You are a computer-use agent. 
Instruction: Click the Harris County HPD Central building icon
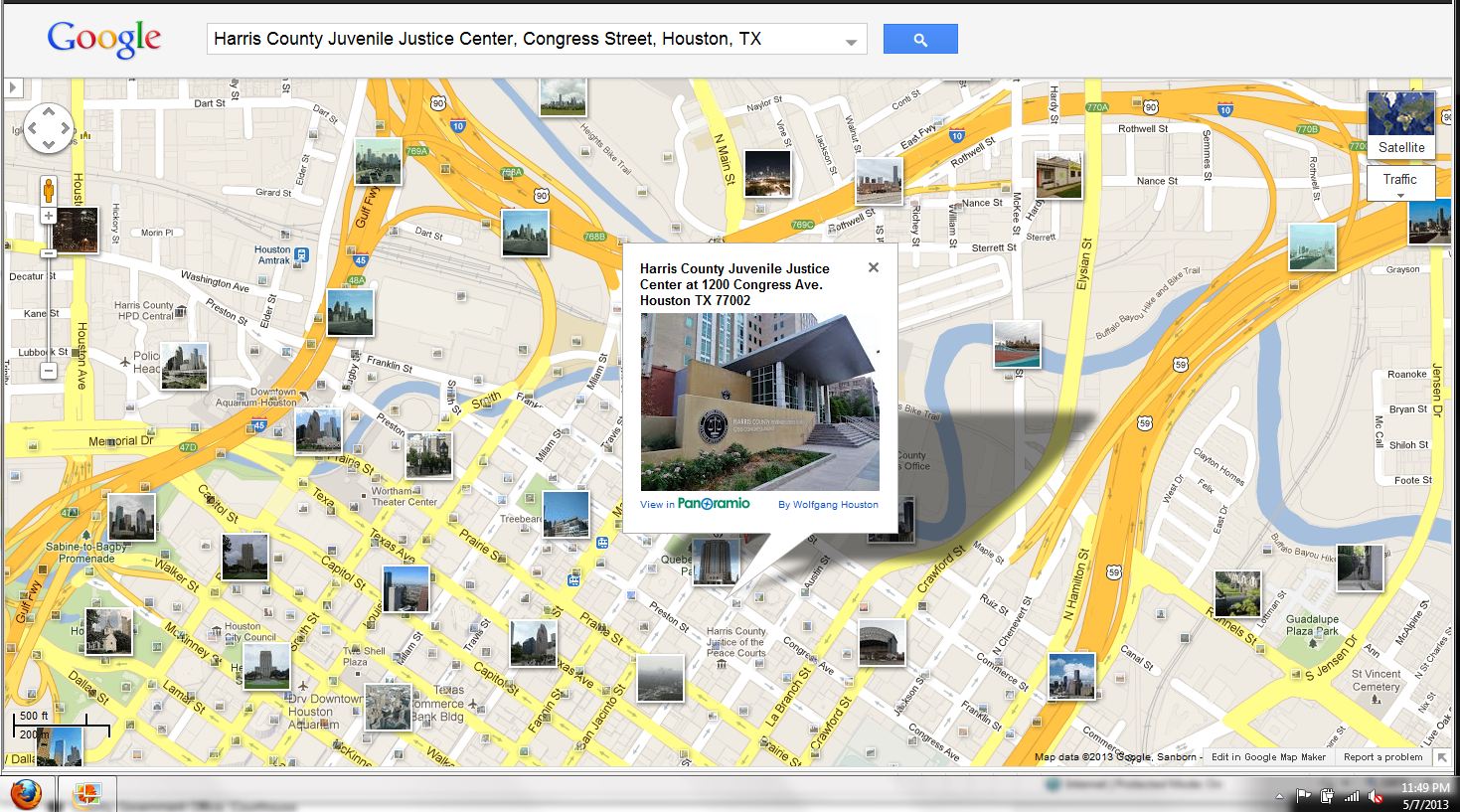point(181,312)
